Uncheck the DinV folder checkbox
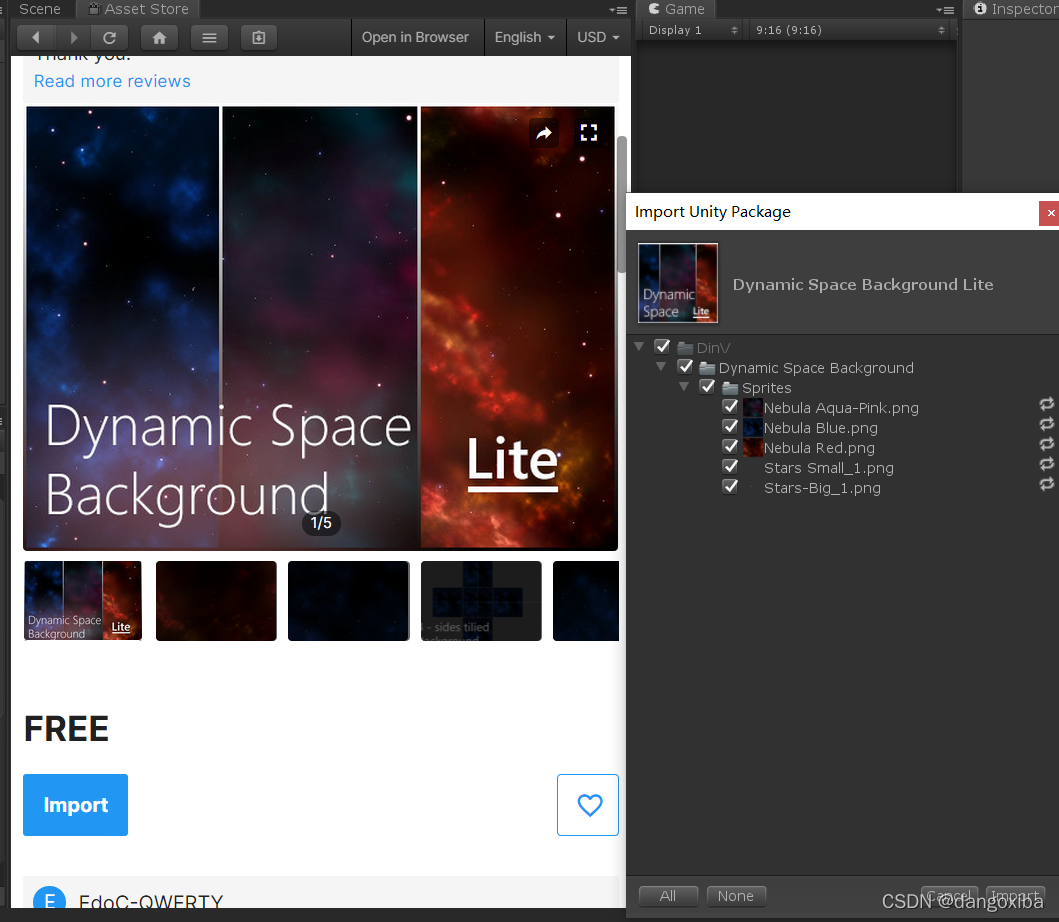Screen dimensions: 1059x922 coord(662,347)
